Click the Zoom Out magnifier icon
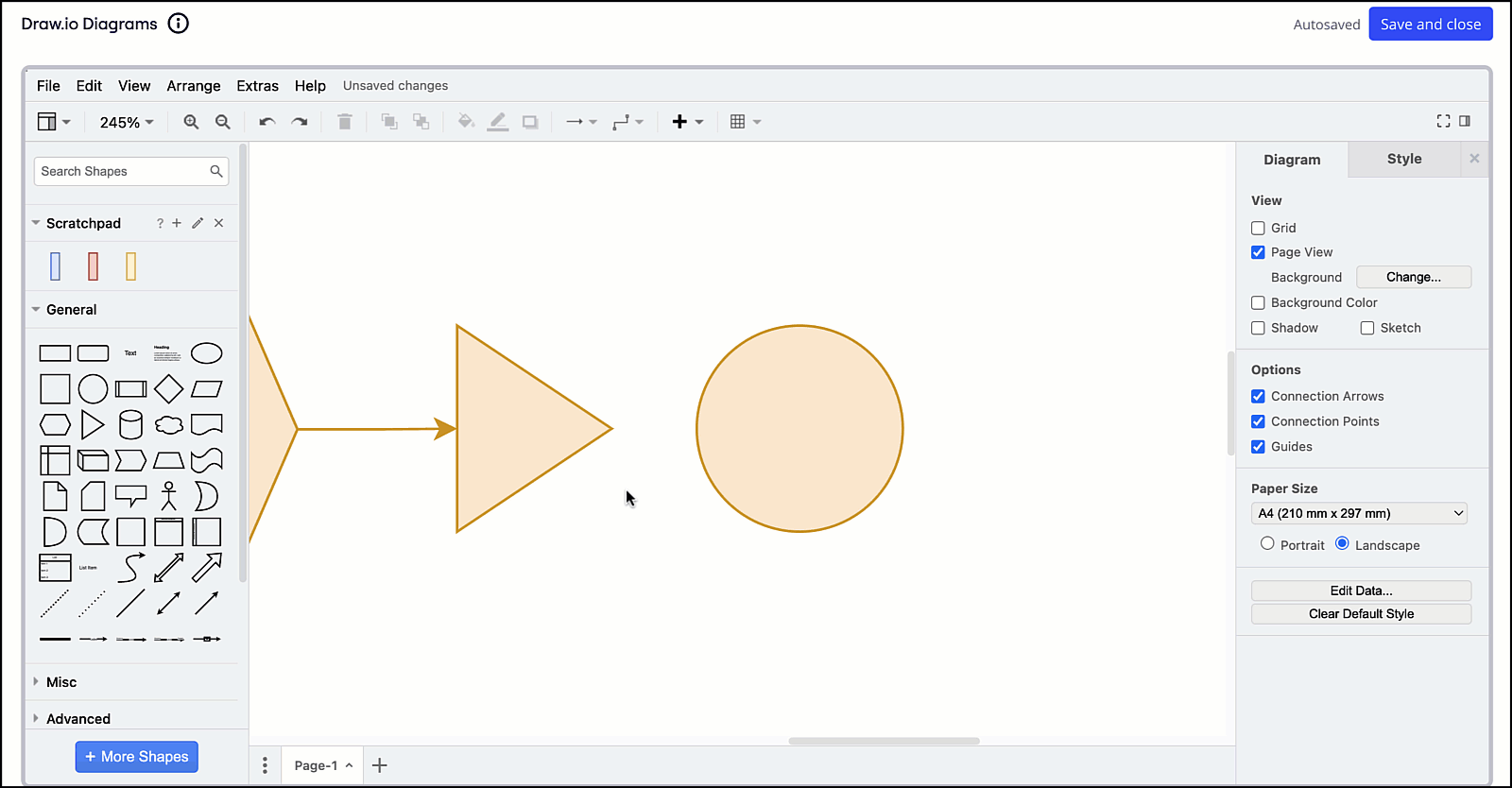The height and width of the screenshot is (788, 1512). [223, 122]
